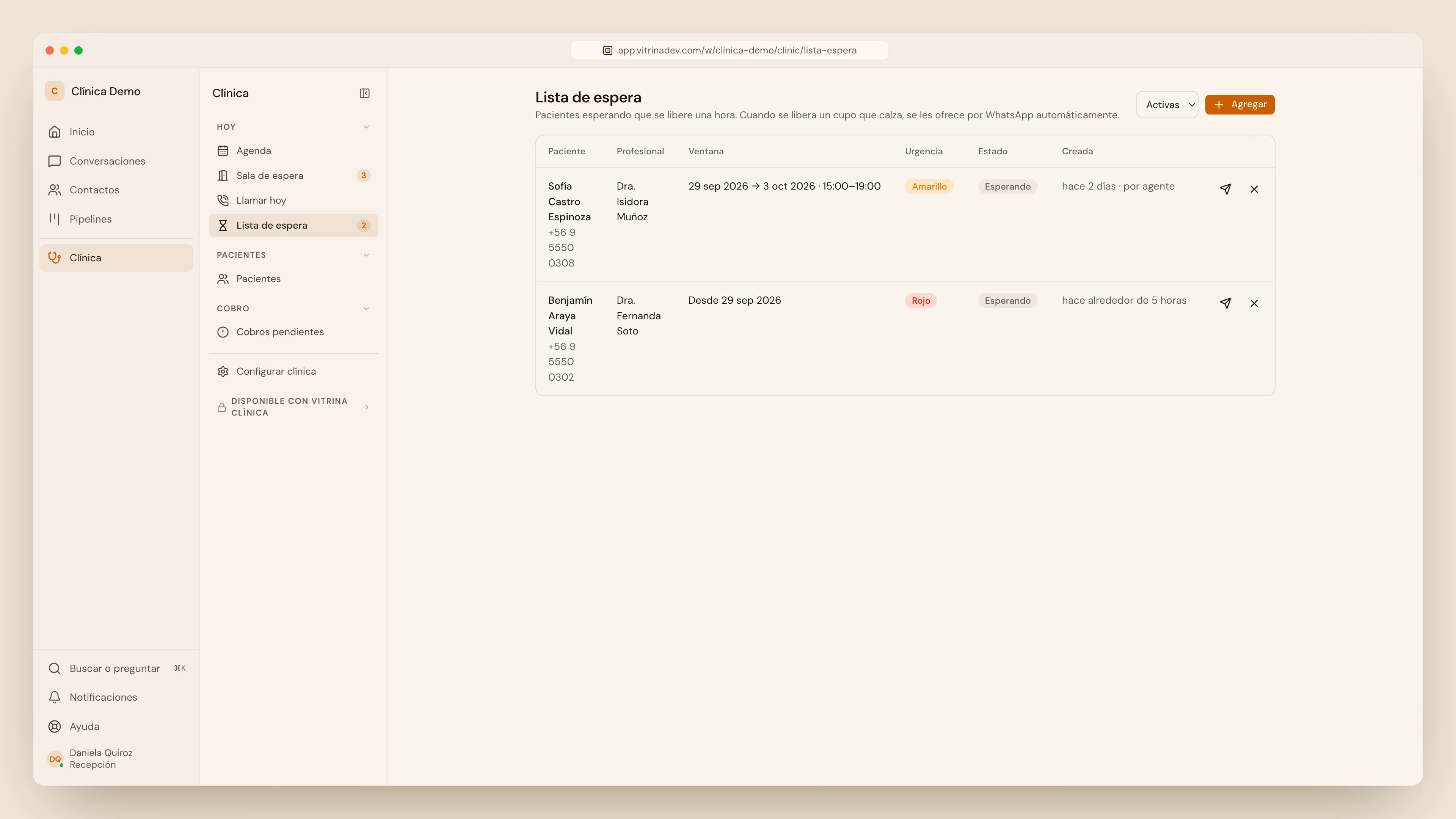Viewport: 1456px width, 819px height.
Task: Open Notificaciones
Action: click(x=116, y=698)
